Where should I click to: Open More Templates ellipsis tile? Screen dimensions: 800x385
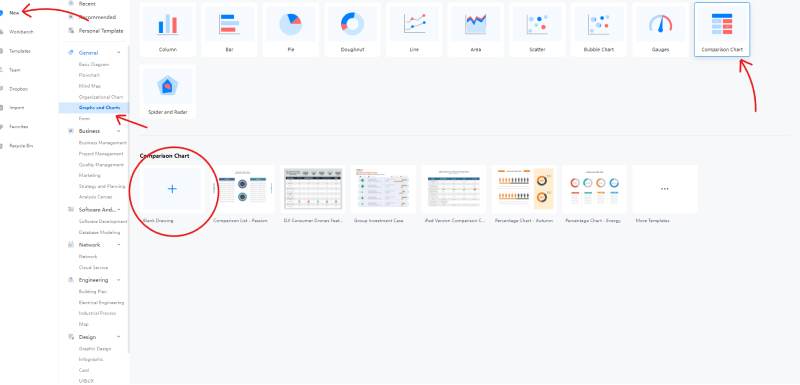(x=664, y=189)
